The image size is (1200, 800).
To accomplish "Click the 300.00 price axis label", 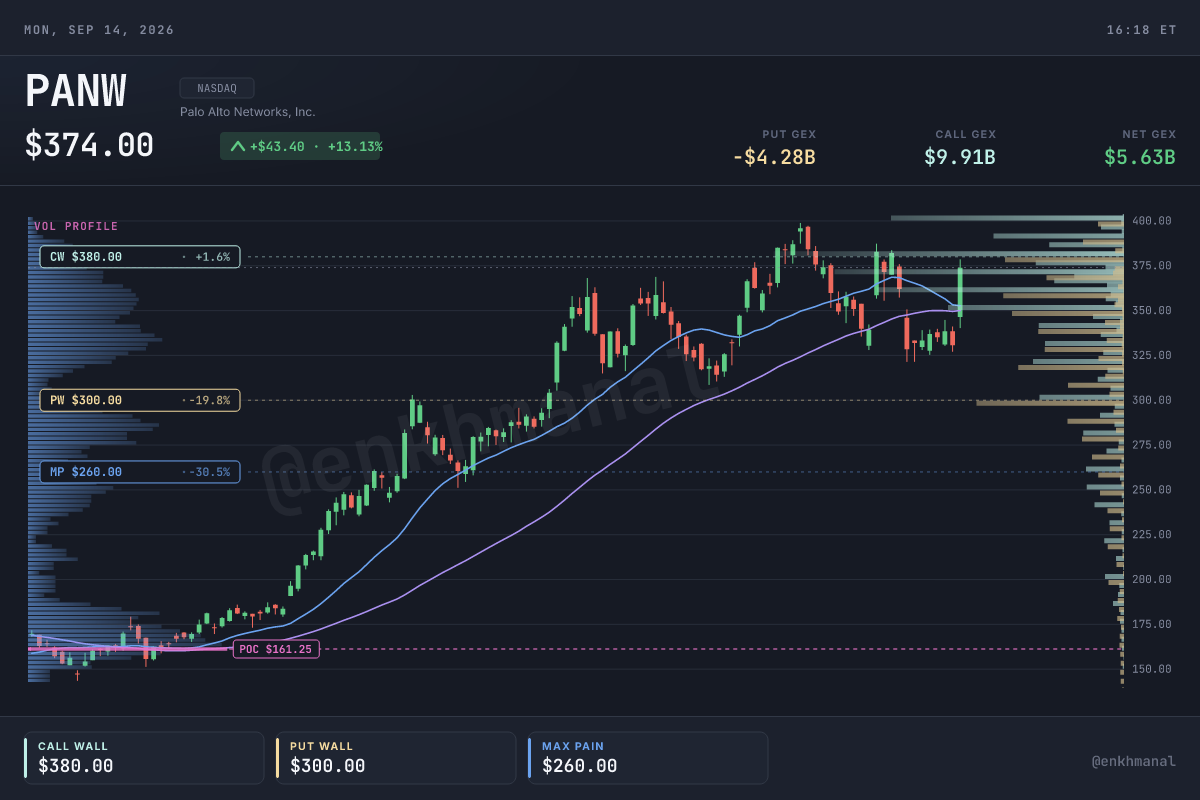I will [1152, 400].
